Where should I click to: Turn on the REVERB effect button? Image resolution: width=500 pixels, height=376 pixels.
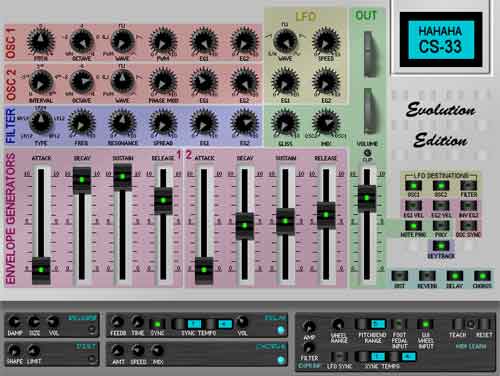(427, 276)
